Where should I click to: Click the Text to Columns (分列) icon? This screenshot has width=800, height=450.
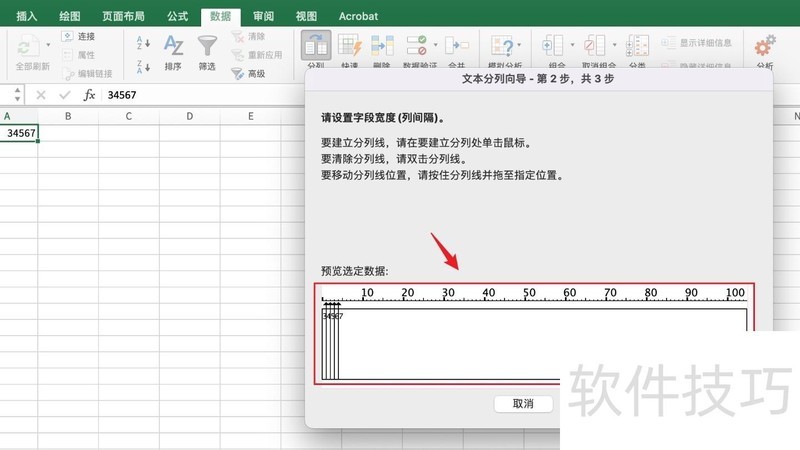coord(316,46)
